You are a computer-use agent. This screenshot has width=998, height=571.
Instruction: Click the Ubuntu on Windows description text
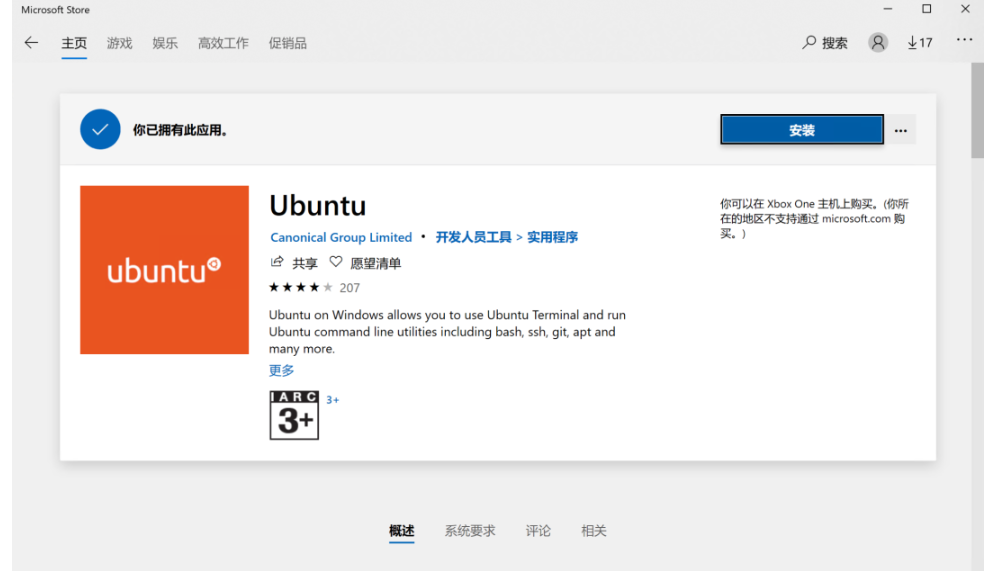pos(447,332)
